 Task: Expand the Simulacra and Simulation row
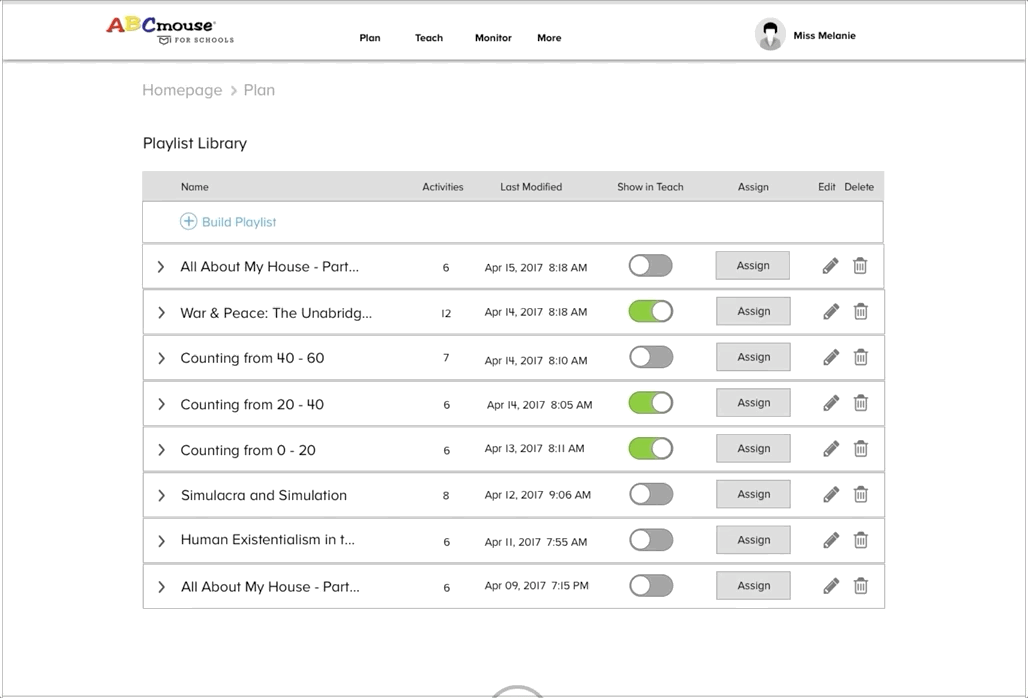point(161,495)
